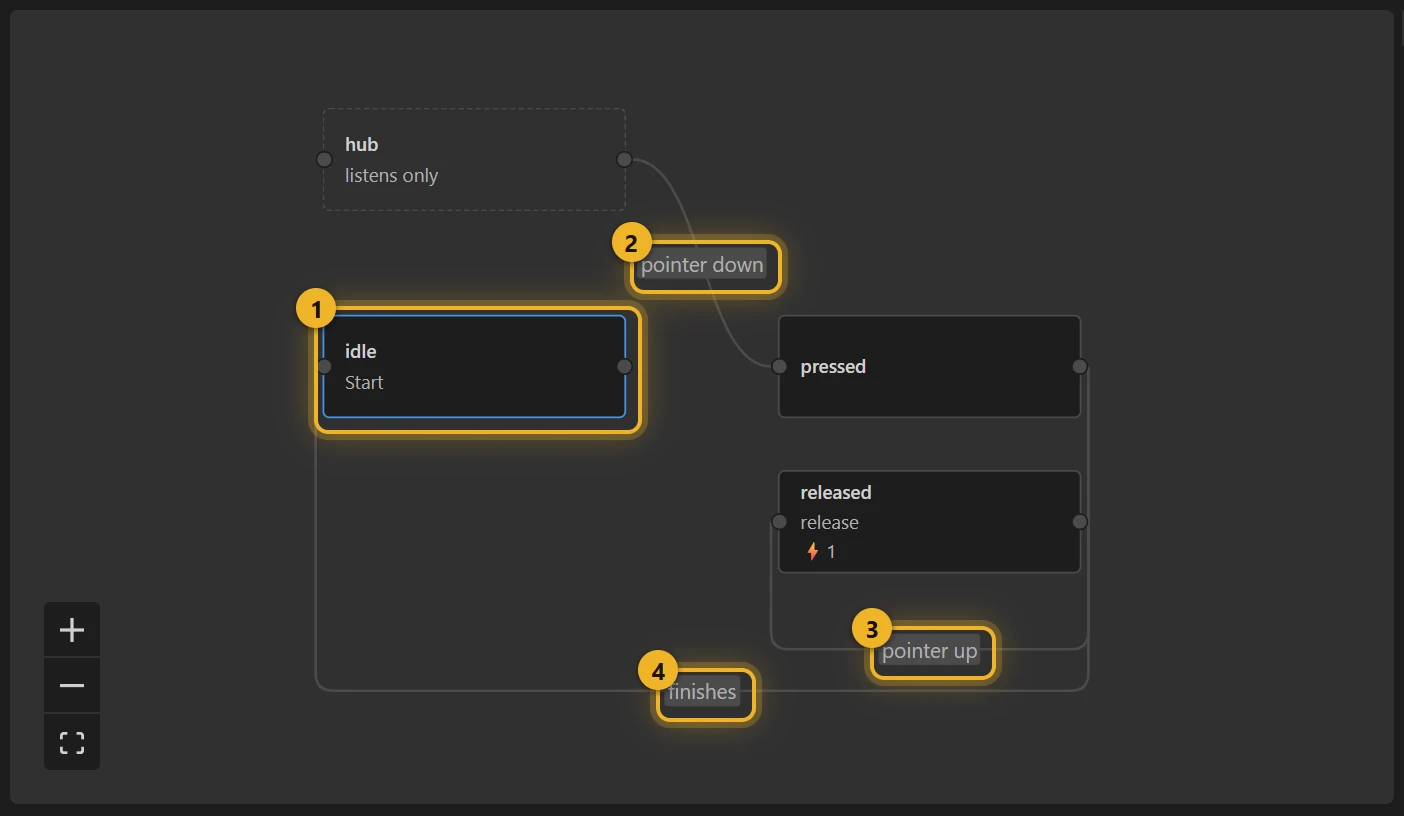This screenshot has height=816, width=1404.
Task: Click the "pointer down" transition label
Action: [x=702, y=265]
